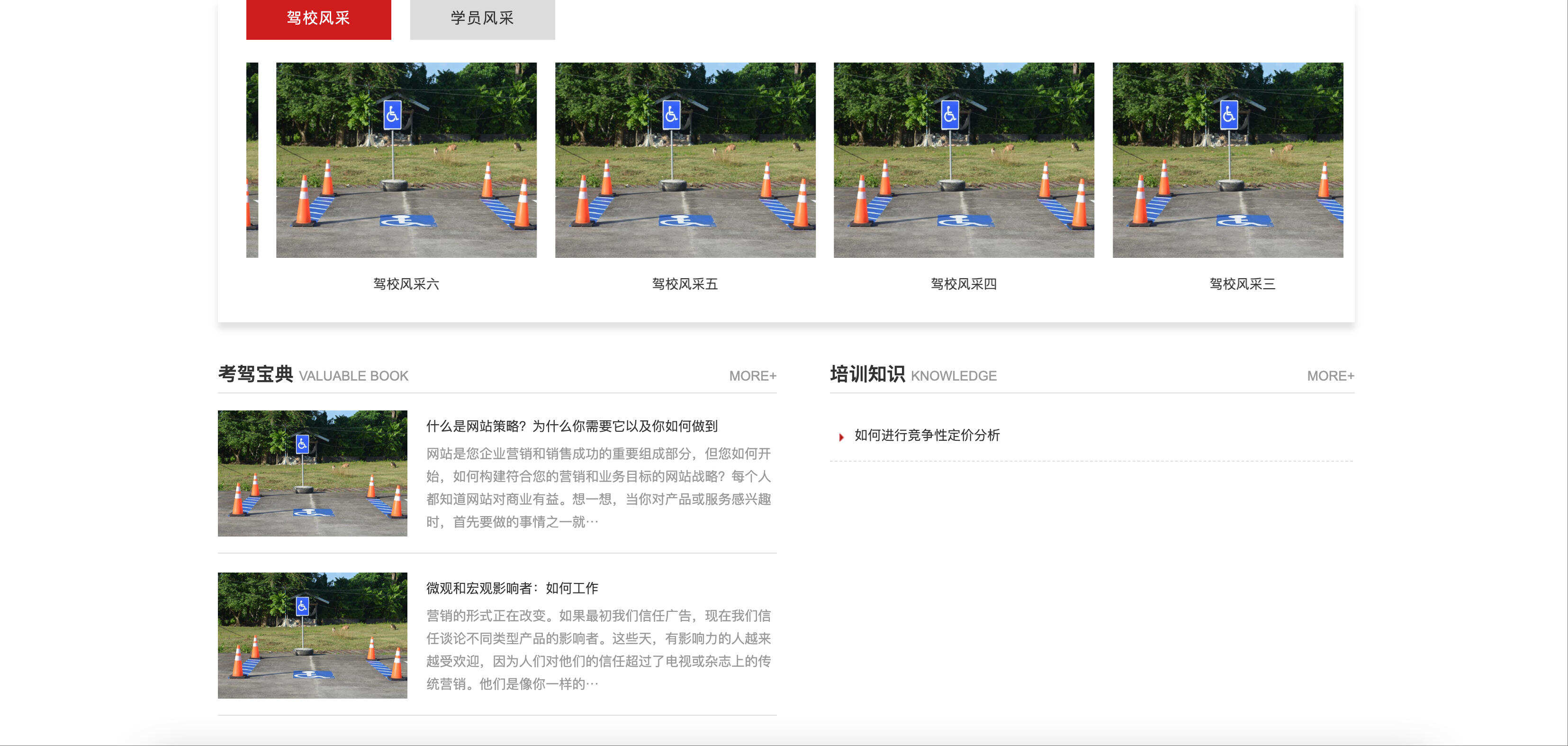Switch to the 驾校风采 tab
1568x746 pixels.
click(318, 18)
